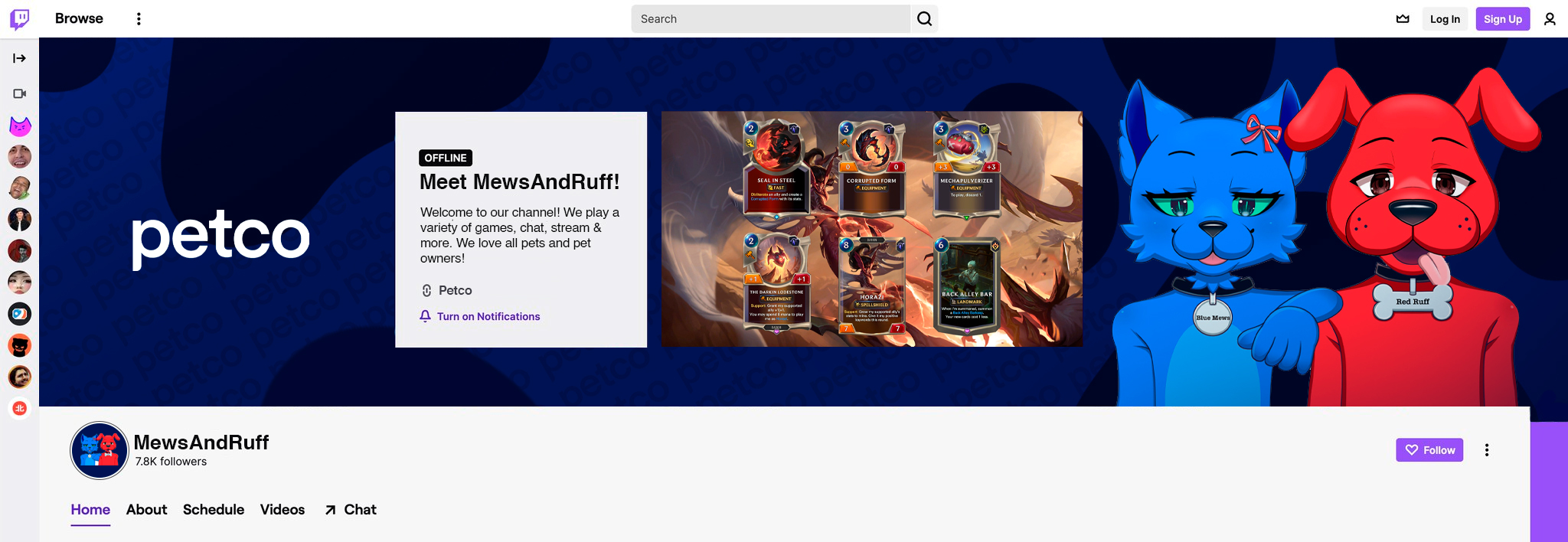Select the Home tab
The width and height of the screenshot is (1568, 542).
[90, 510]
